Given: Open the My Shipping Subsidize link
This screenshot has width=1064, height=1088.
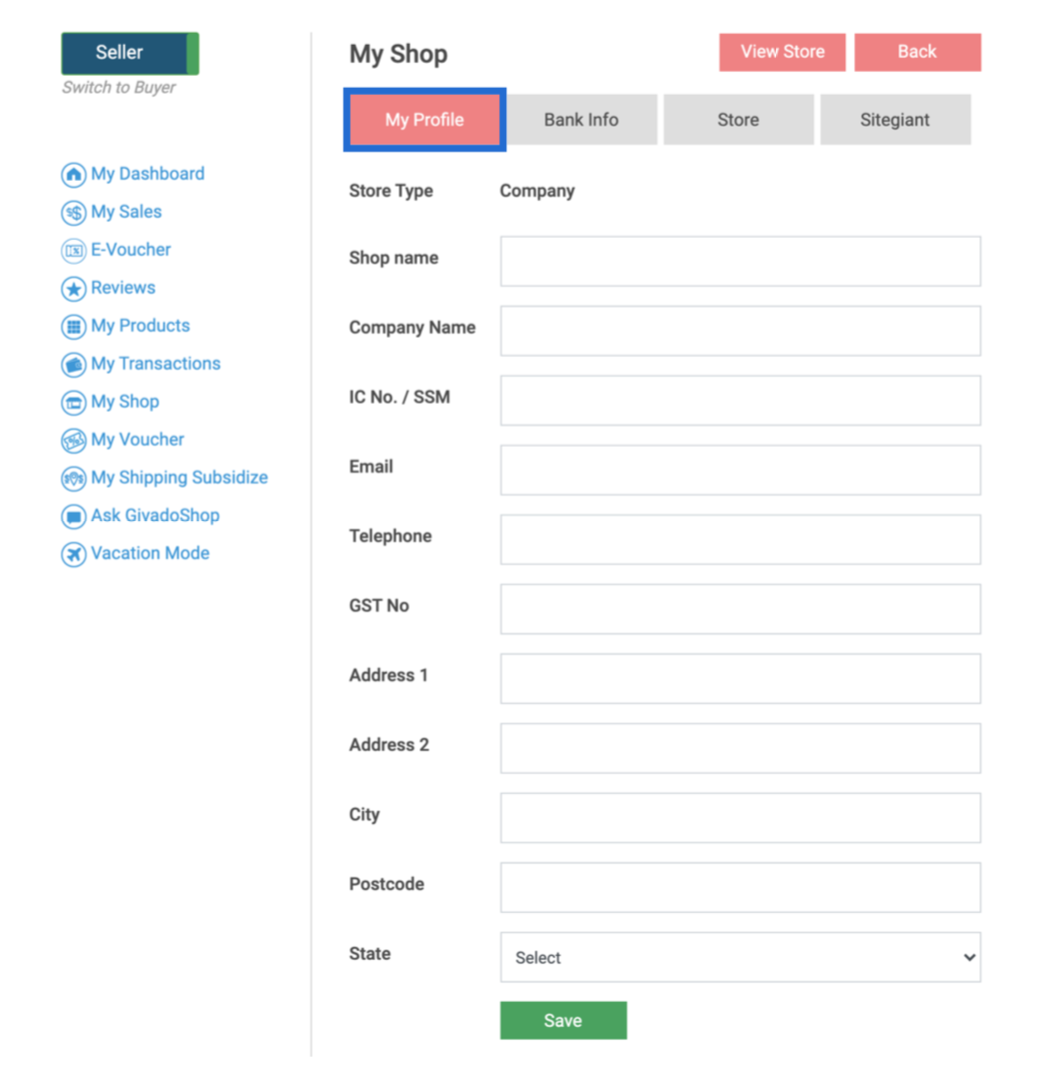Looking at the screenshot, I should pos(179,478).
